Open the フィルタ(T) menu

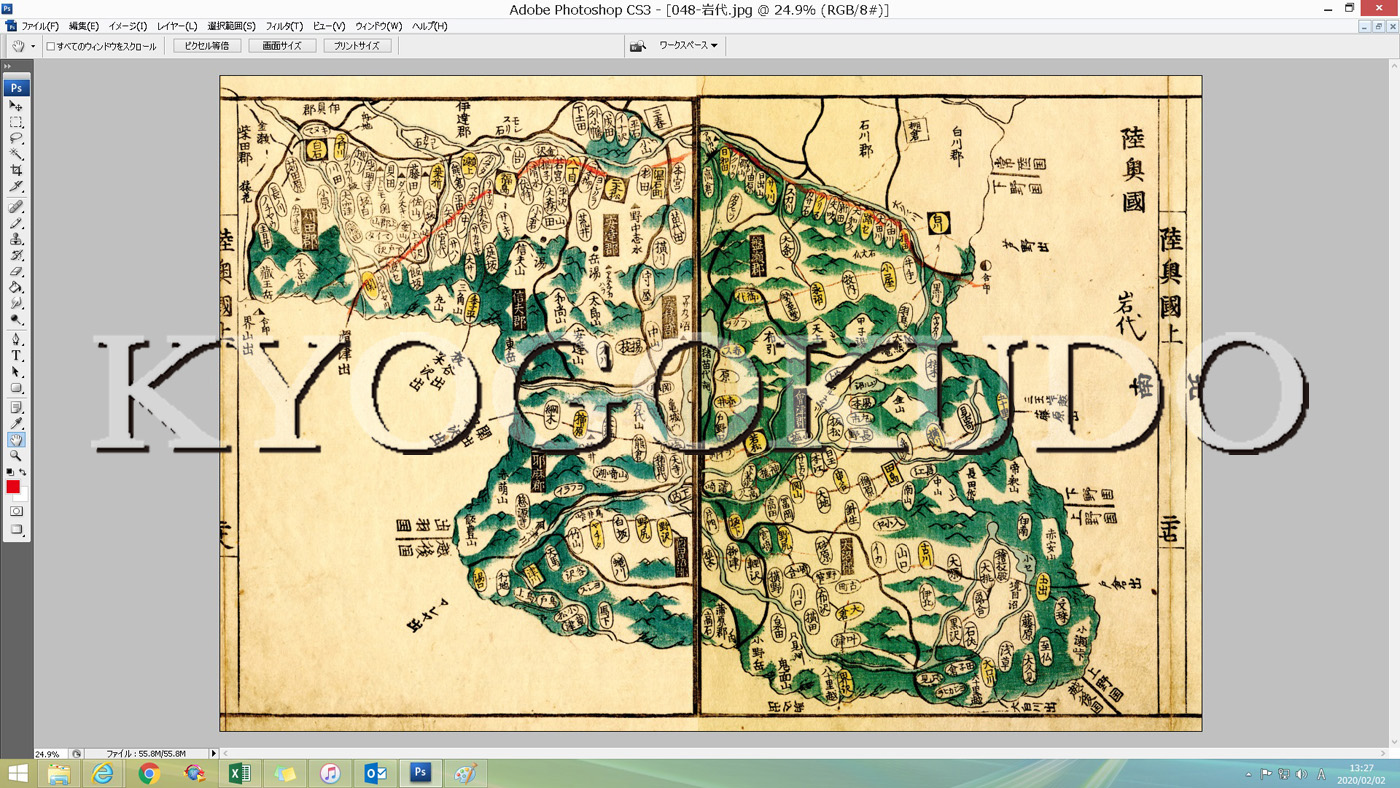(285, 26)
